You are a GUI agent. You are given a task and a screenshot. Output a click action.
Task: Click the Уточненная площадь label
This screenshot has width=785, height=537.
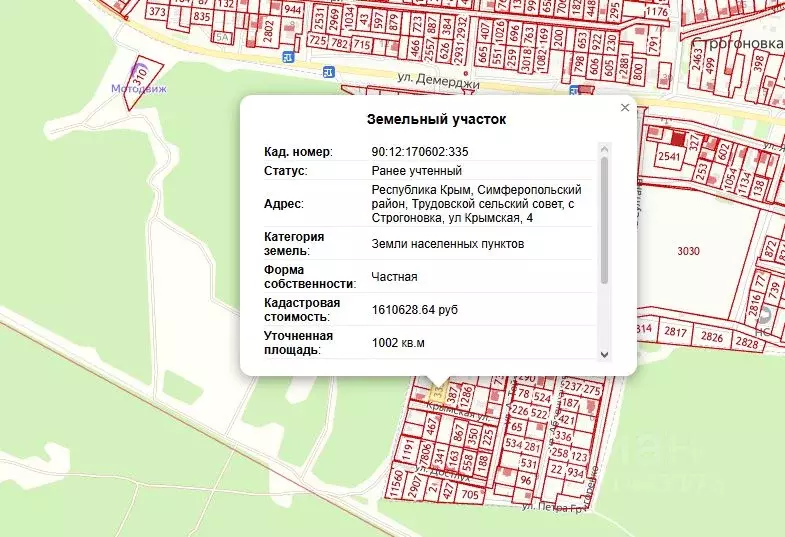click(x=298, y=343)
